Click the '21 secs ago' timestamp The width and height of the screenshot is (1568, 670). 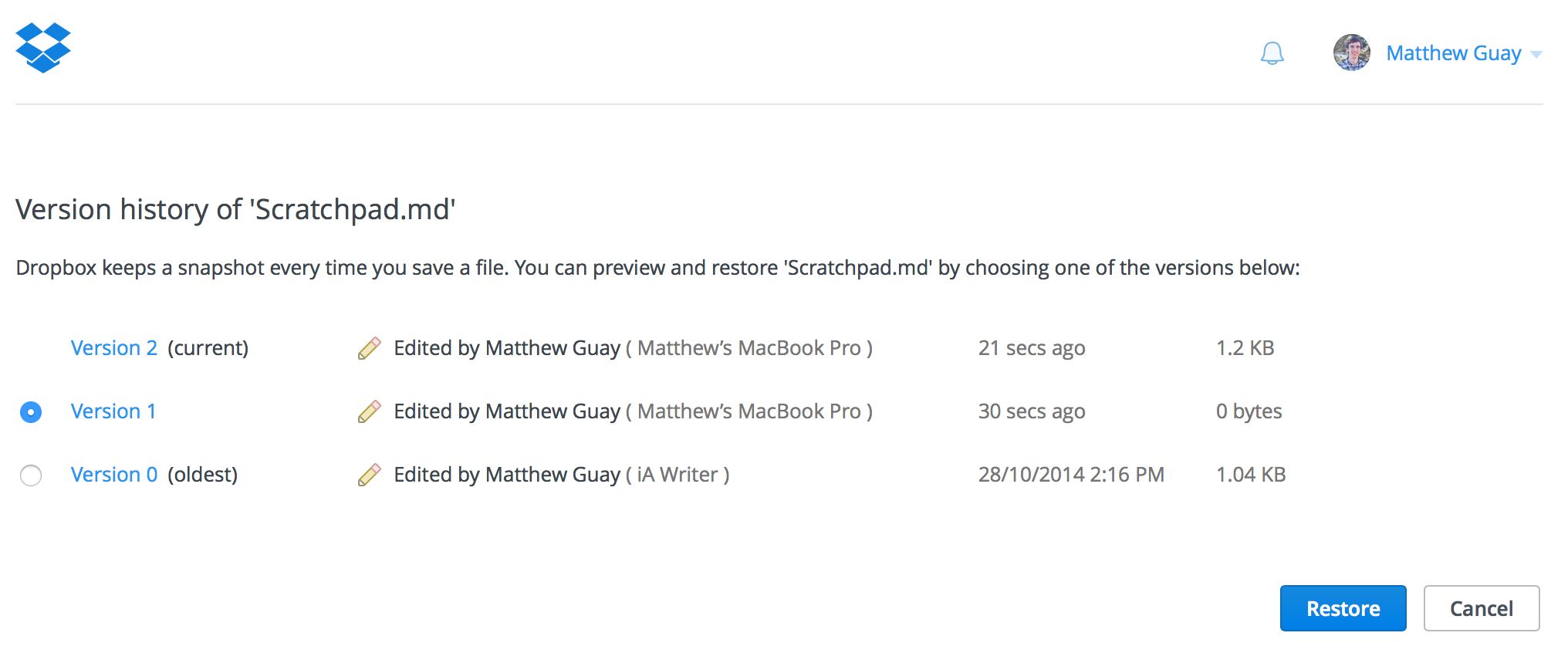point(1032,348)
